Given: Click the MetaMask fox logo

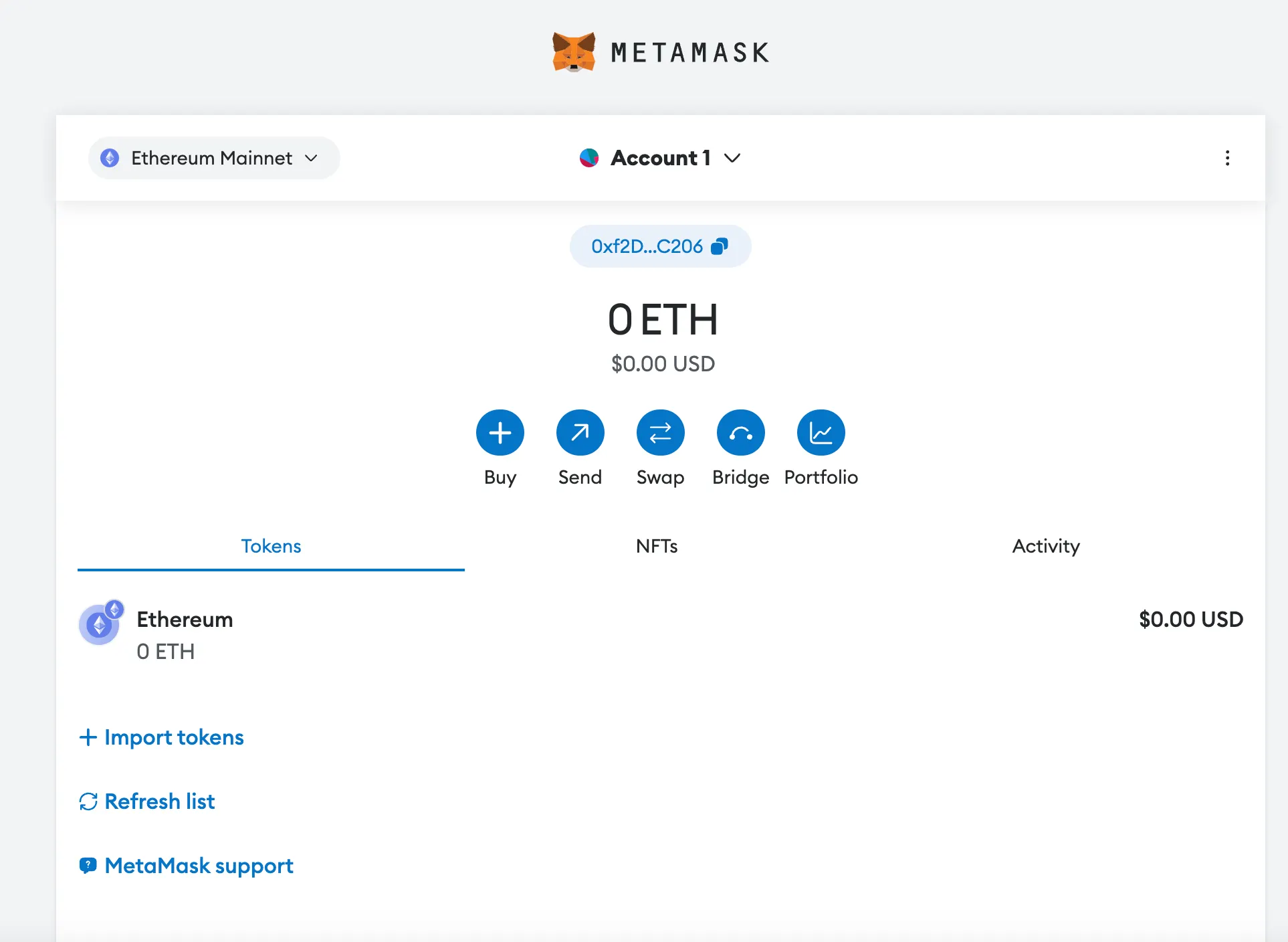Looking at the screenshot, I should tap(574, 52).
